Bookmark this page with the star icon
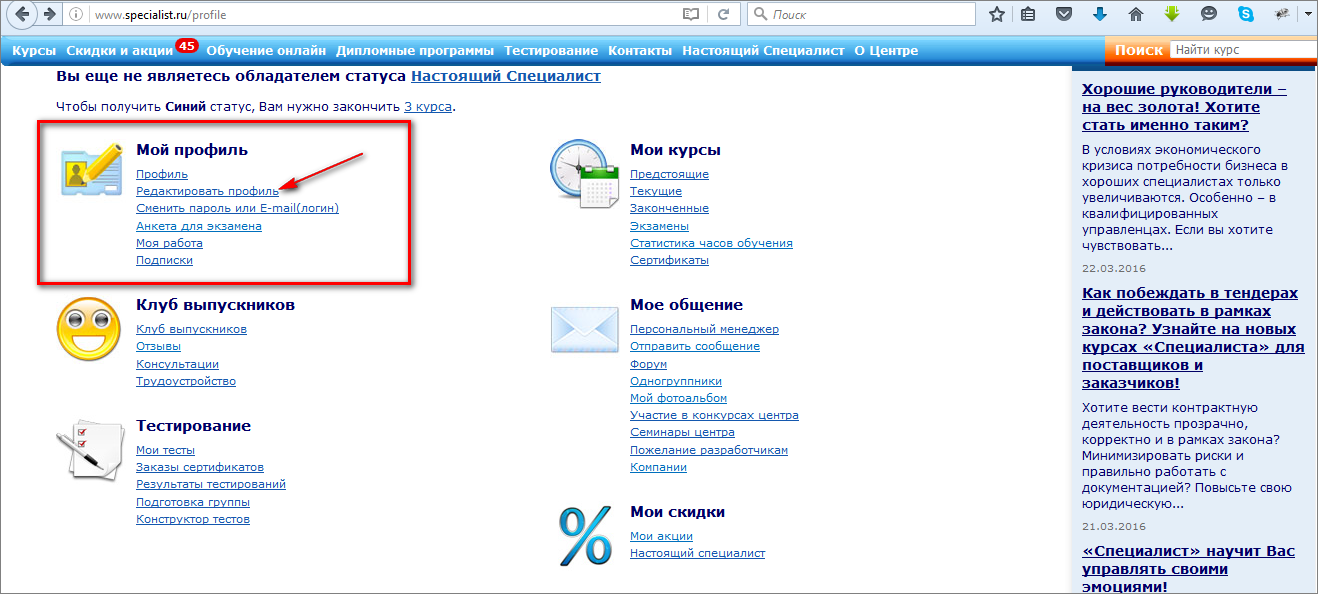The height and width of the screenshot is (594, 1318). tap(996, 15)
